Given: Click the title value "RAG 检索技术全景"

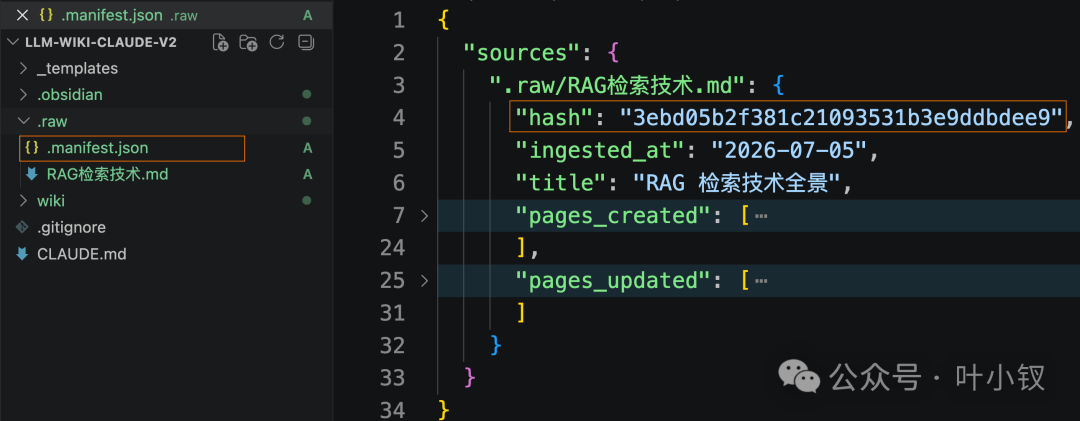Looking at the screenshot, I should tap(738, 183).
